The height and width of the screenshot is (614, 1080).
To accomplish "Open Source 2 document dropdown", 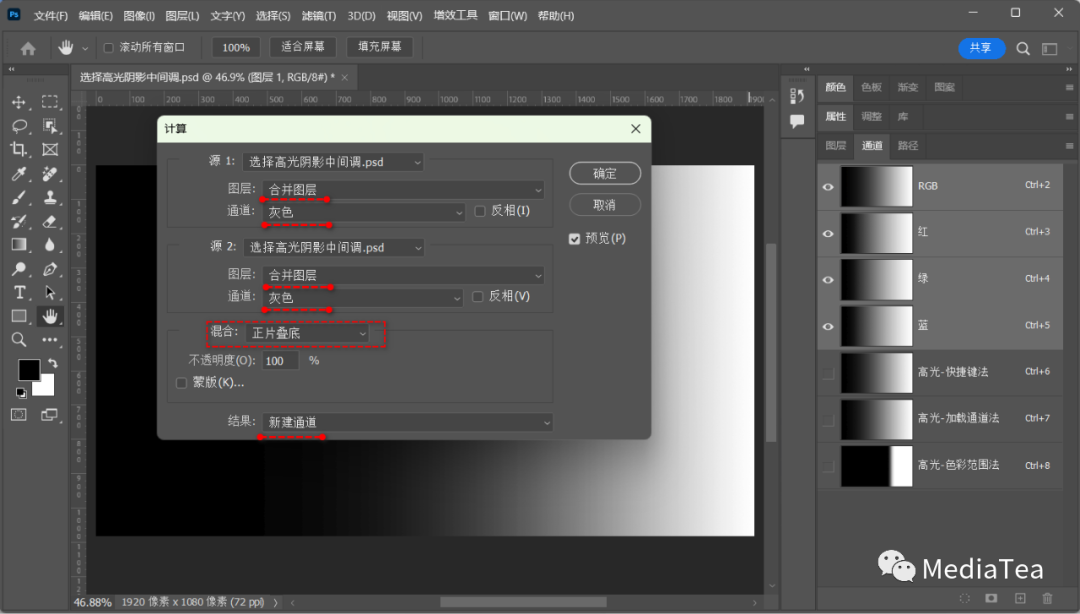I will pyautogui.click(x=333, y=247).
